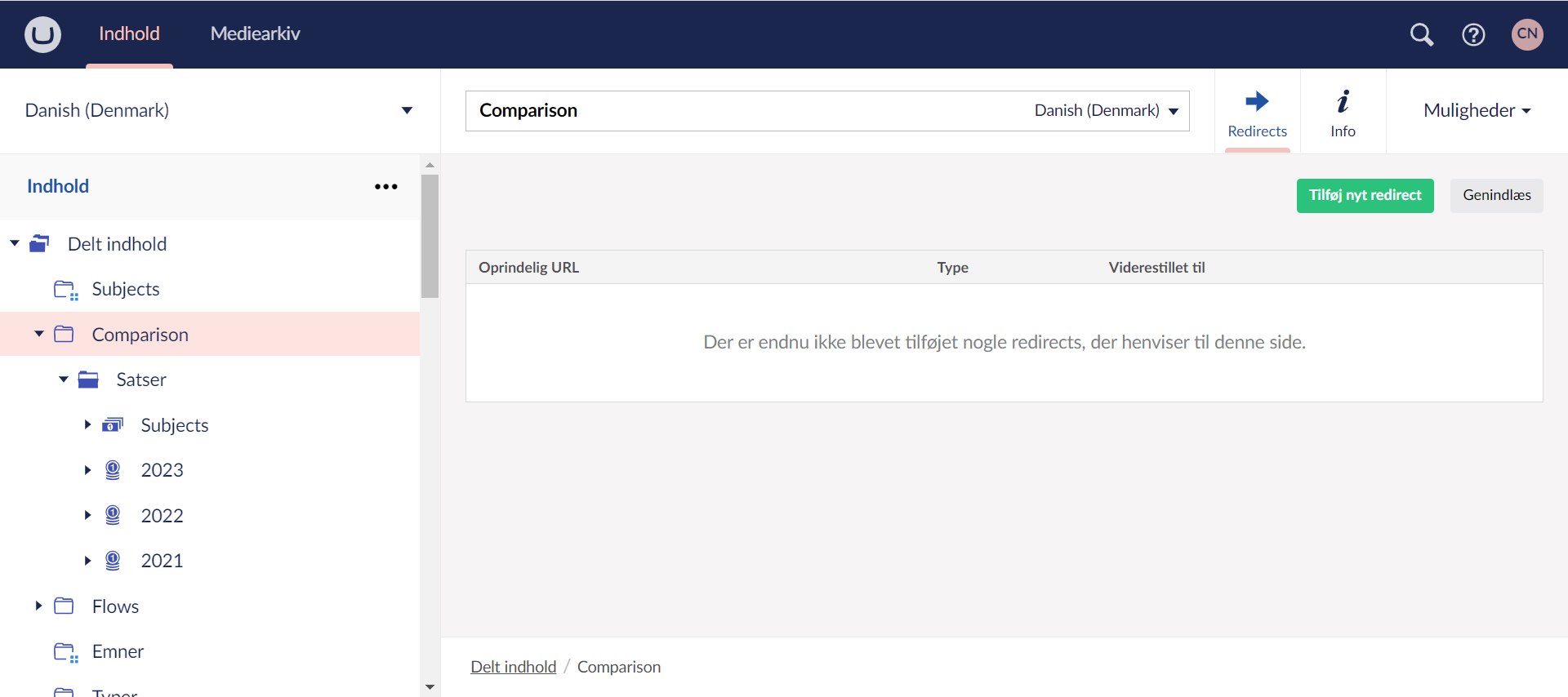Click the Genindlæs button
This screenshot has height=697, width=1568.
(1496, 195)
